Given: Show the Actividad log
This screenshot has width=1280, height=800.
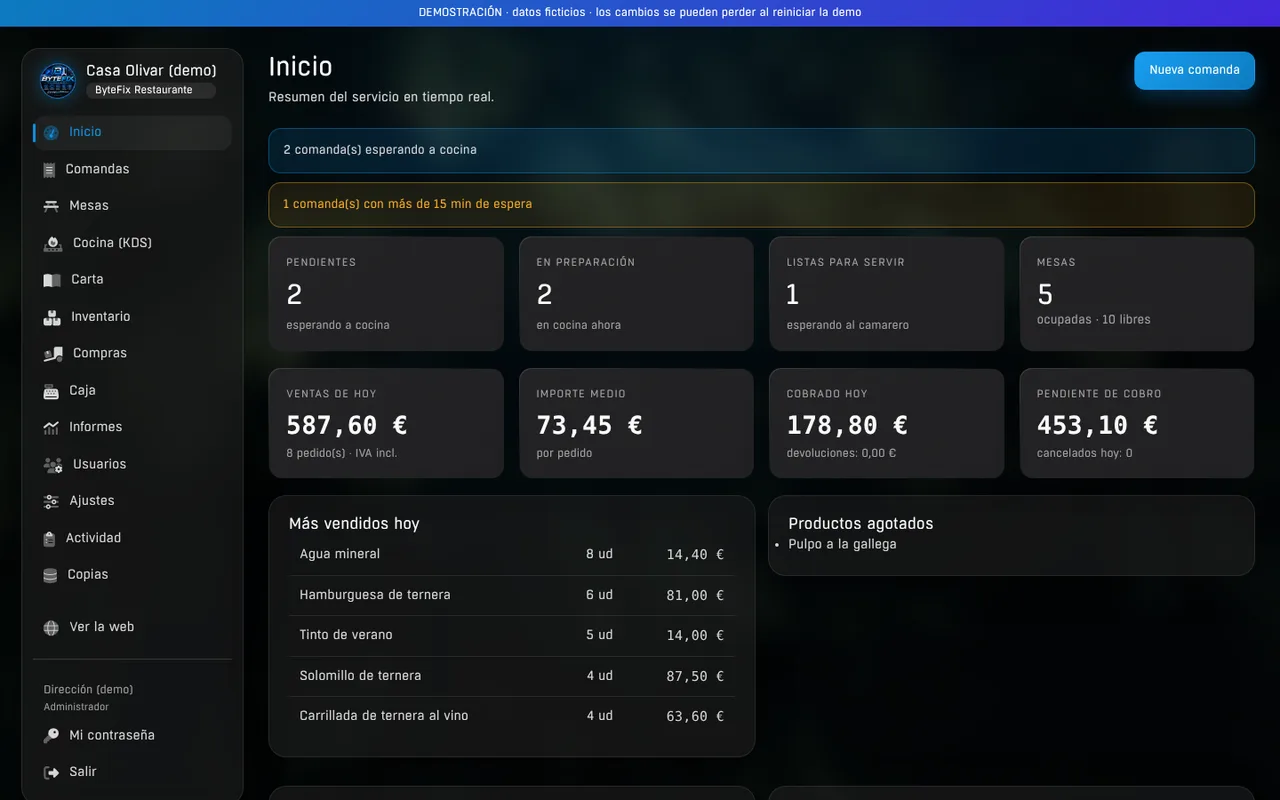Looking at the screenshot, I should click(132, 538).
